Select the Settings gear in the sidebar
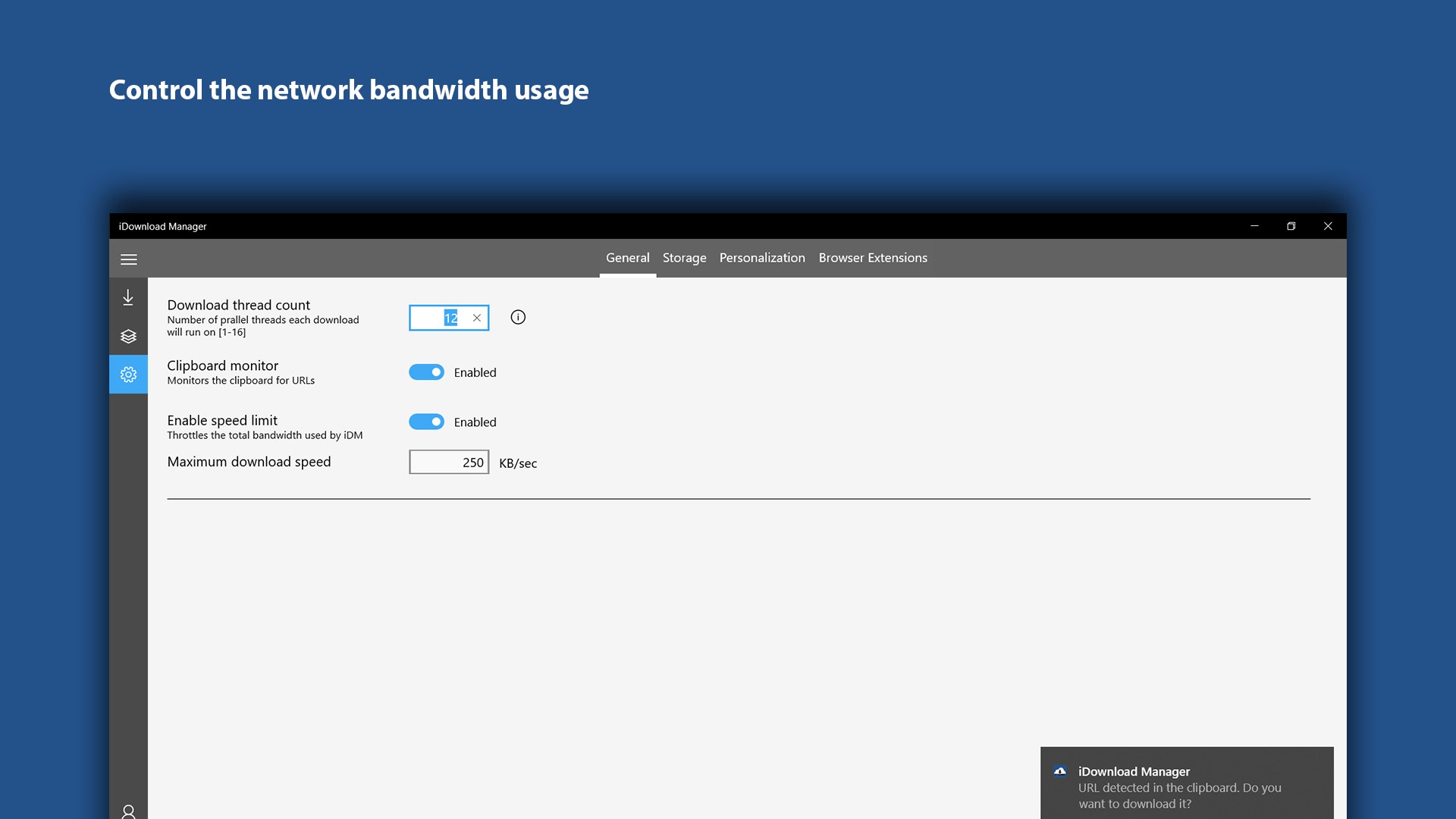 [128, 375]
